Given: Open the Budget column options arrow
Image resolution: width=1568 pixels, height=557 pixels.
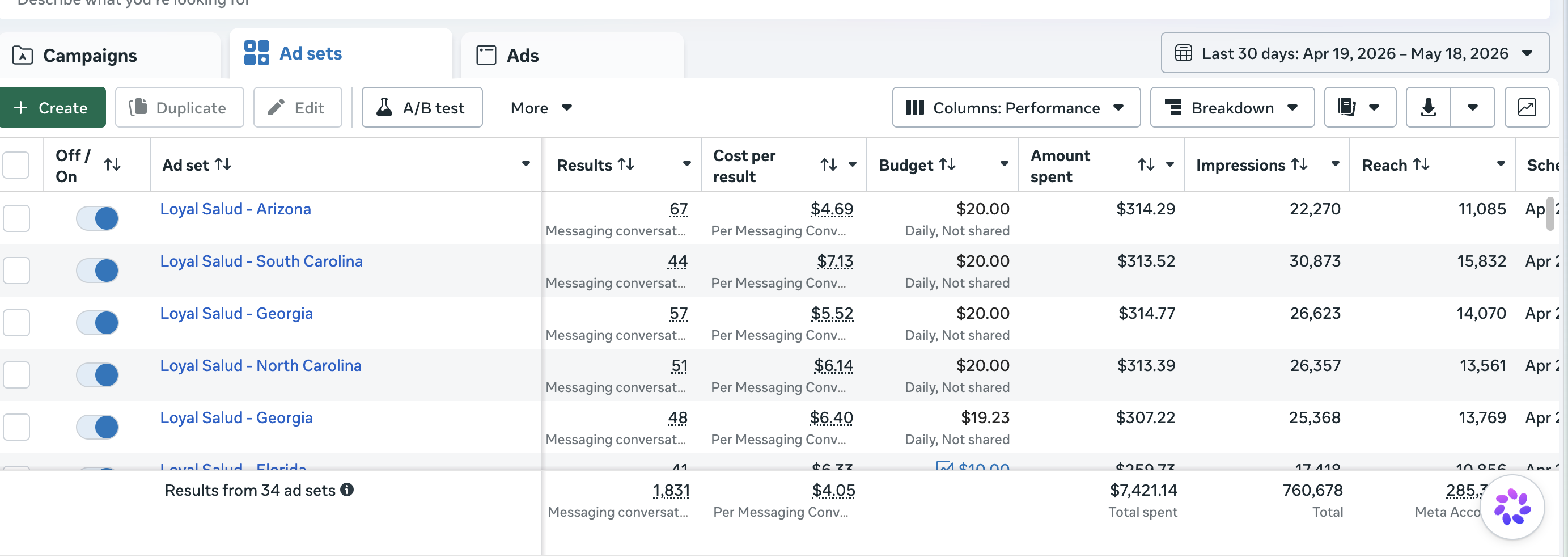Looking at the screenshot, I should 1005,164.
